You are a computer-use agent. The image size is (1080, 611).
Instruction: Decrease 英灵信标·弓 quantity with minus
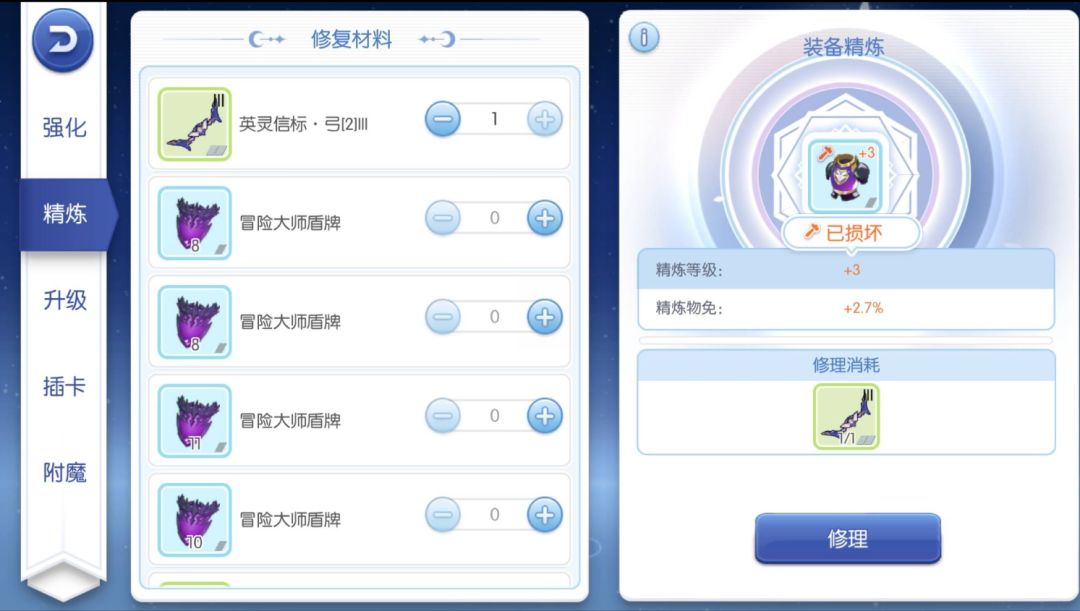pyautogui.click(x=443, y=119)
